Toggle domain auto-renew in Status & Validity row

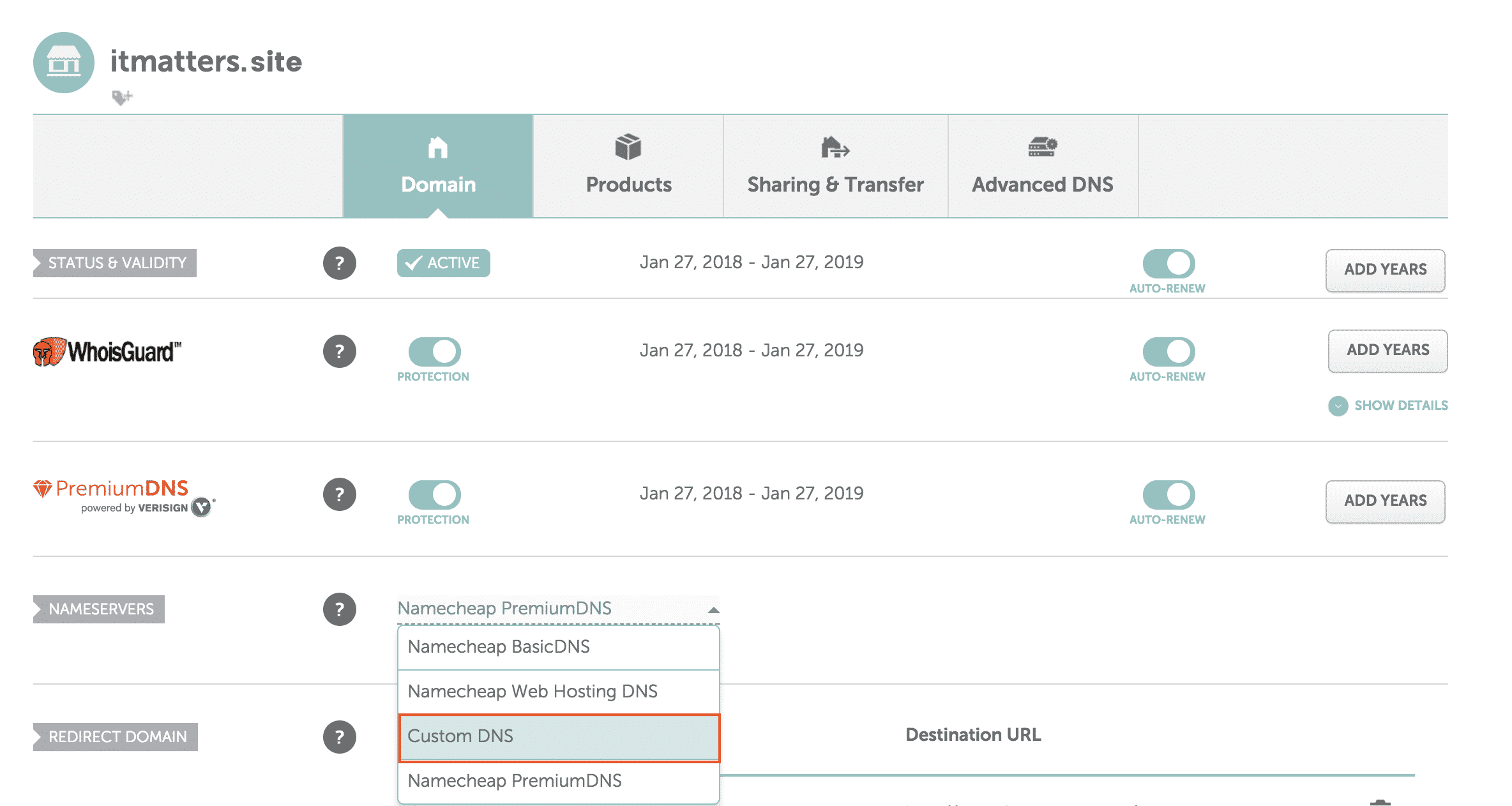click(x=1168, y=263)
